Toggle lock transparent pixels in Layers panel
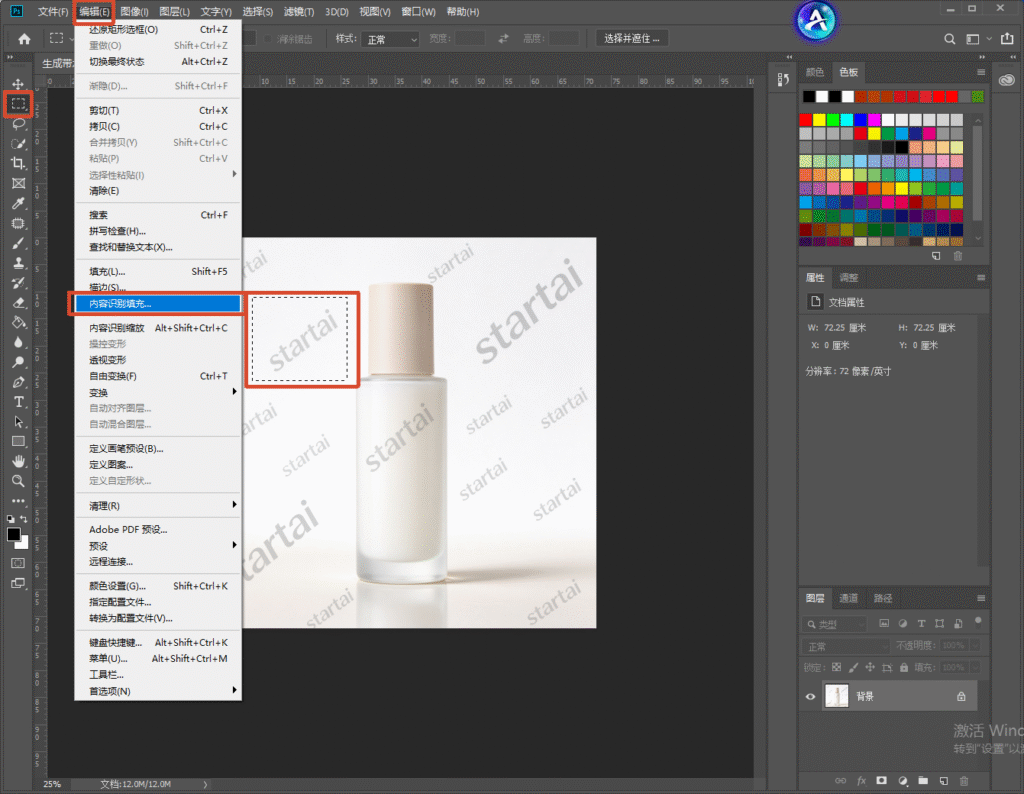The image size is (1024, 794). pos(837,667)
